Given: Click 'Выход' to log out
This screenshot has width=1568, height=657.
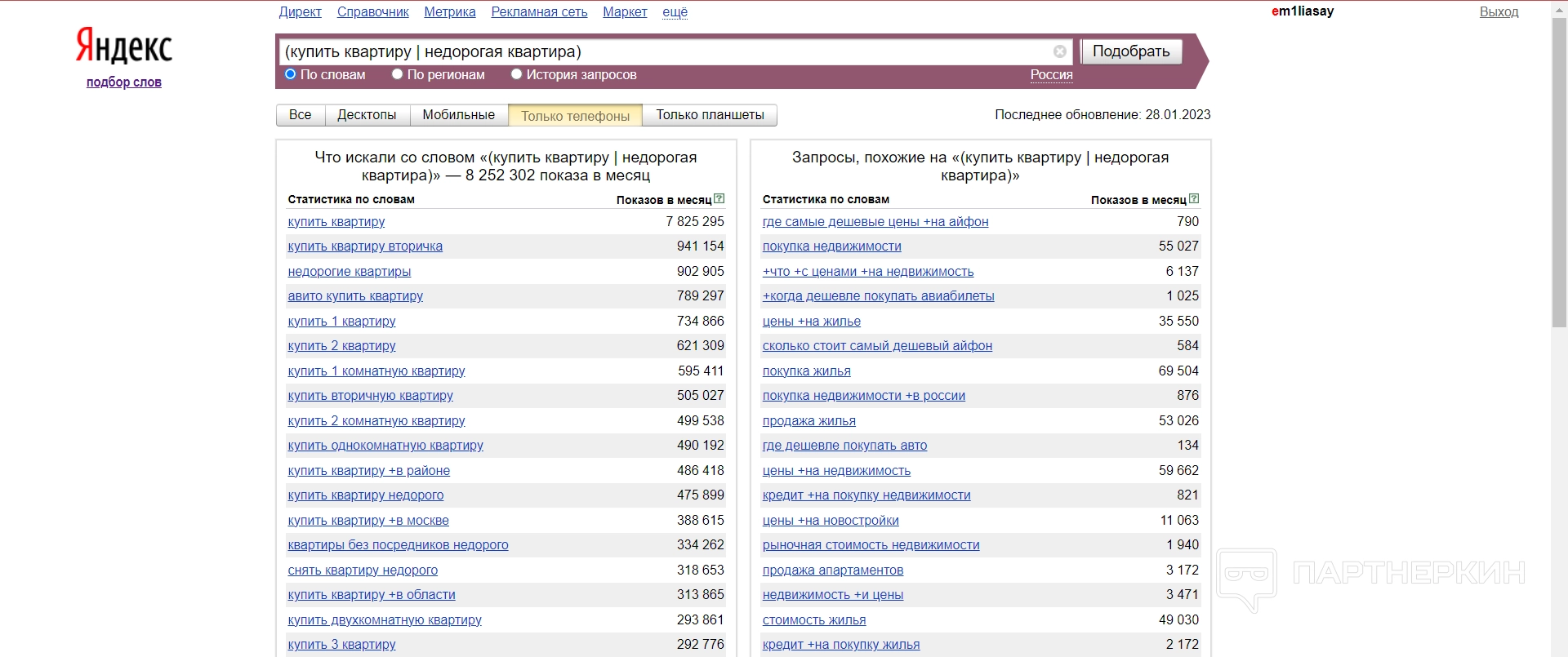Looking at the screenshot, I should (1499, 11).
